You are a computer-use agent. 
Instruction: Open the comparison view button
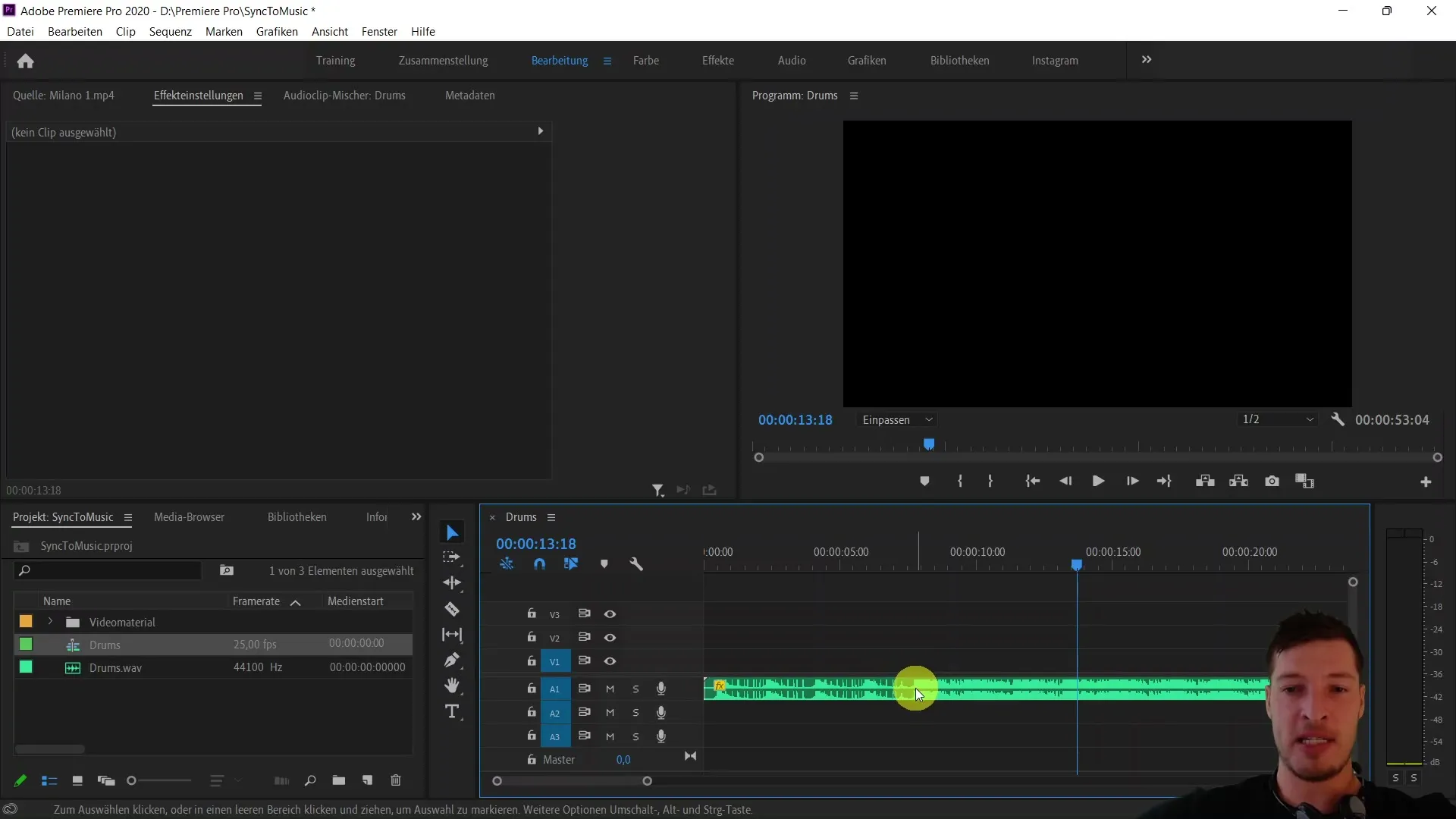[1304, 482]
